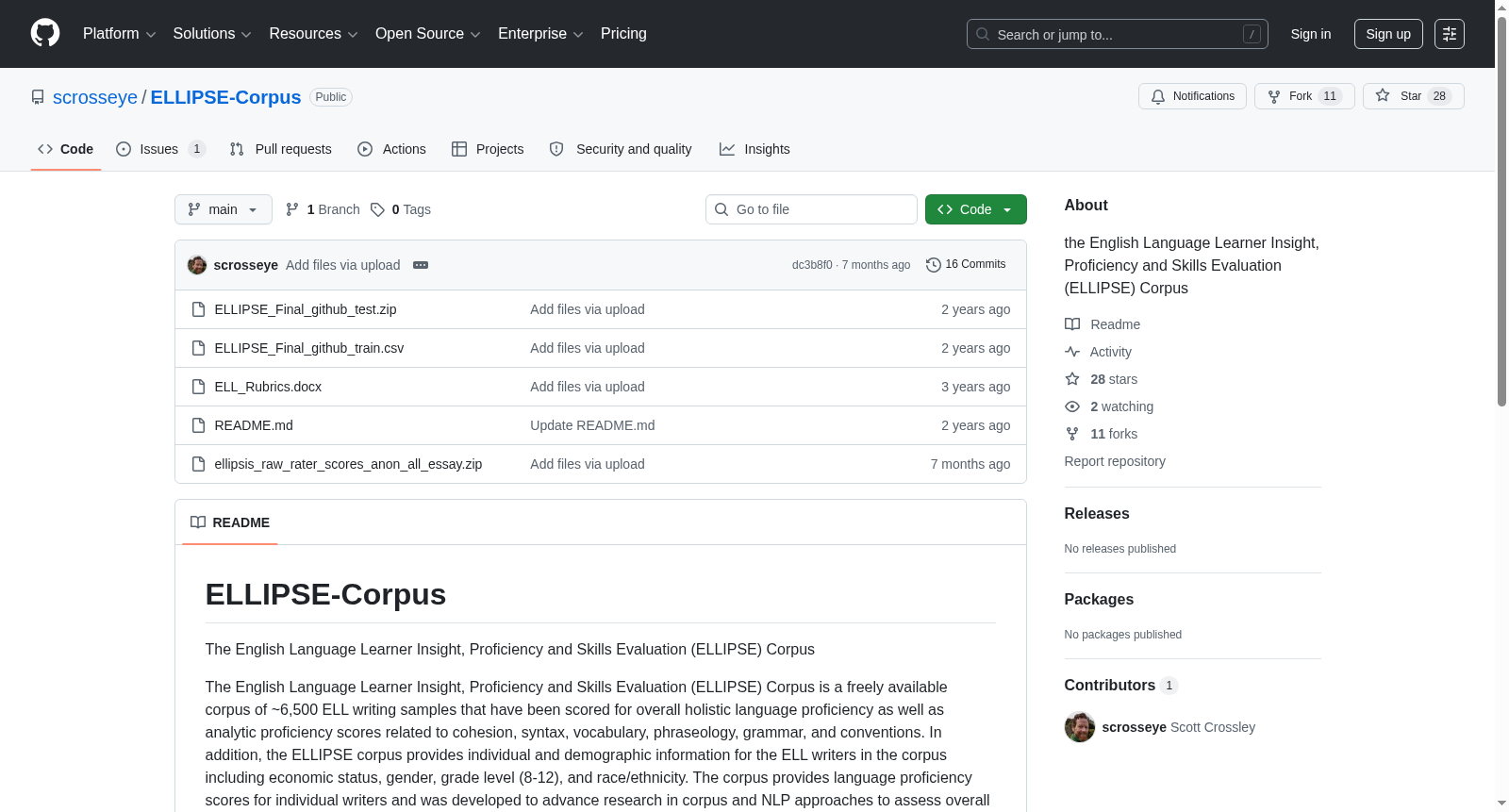Click file icon beside ELL_Rubrics.docx

click(198, 387)
